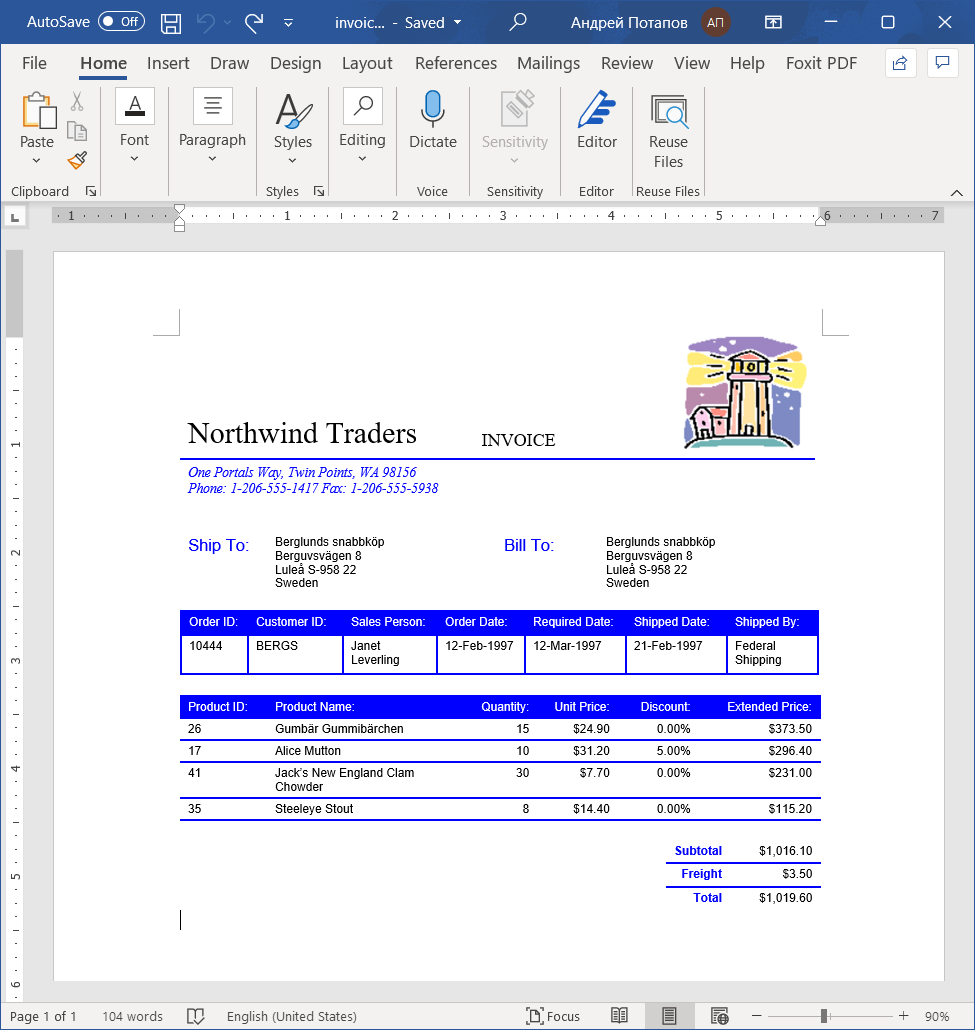Screen dimensions: 975x1030
Task: Open the Font group dropdown
Action: 134,157
